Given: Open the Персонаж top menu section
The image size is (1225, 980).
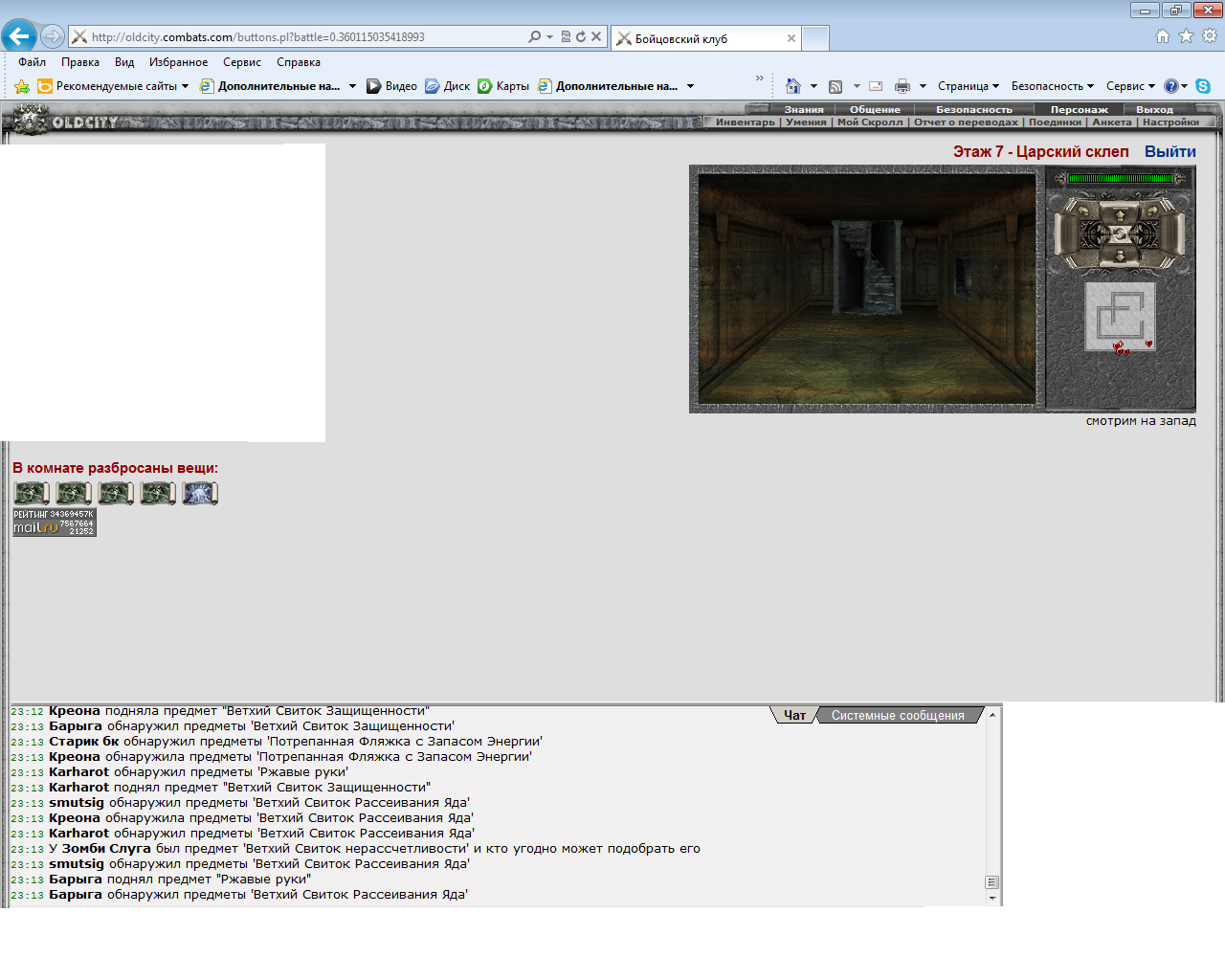Looking at the screenshot, I should [1080, 109].
